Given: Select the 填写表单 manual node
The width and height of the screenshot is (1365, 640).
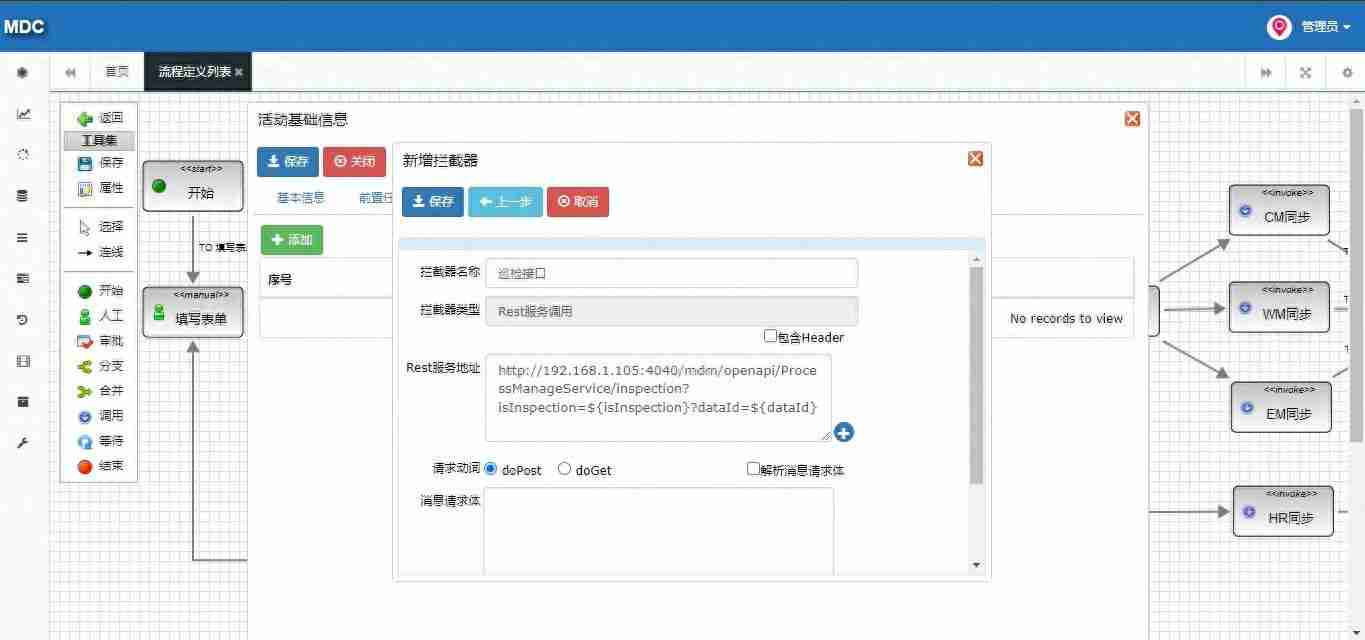Looking at the screenshot, I should point(193,312).
